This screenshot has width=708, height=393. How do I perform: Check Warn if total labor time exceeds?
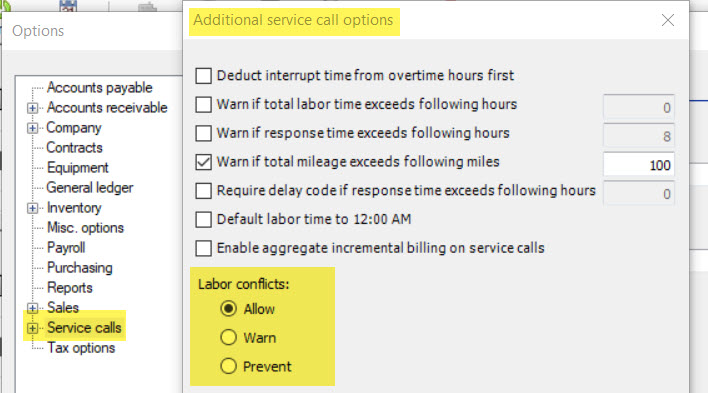click(204, 104)
